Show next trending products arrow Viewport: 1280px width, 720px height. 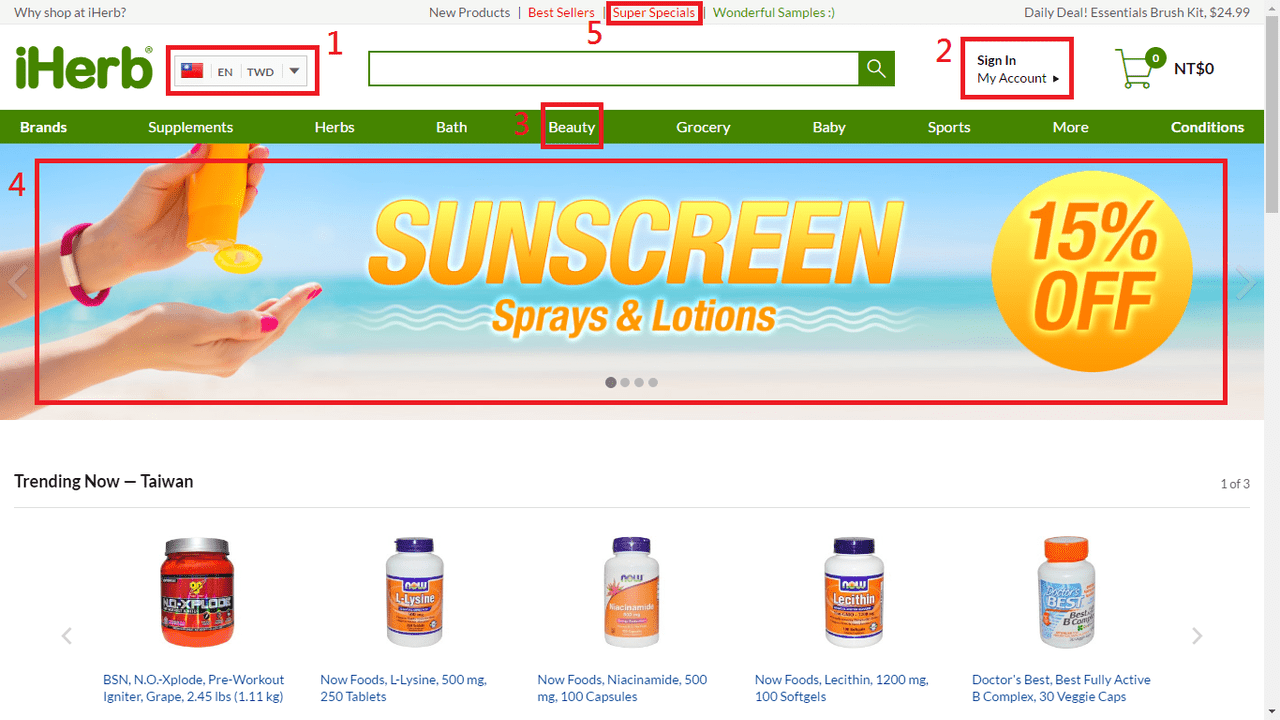[x=1197, y=635]
